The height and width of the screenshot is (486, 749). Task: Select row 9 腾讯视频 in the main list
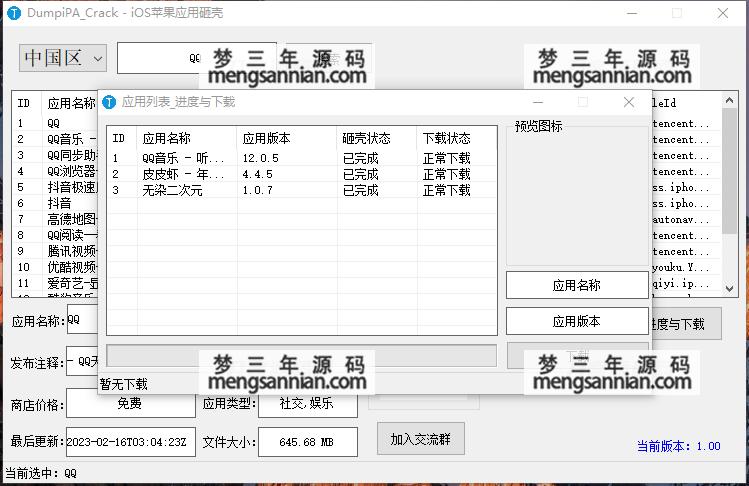pos(54,251)
